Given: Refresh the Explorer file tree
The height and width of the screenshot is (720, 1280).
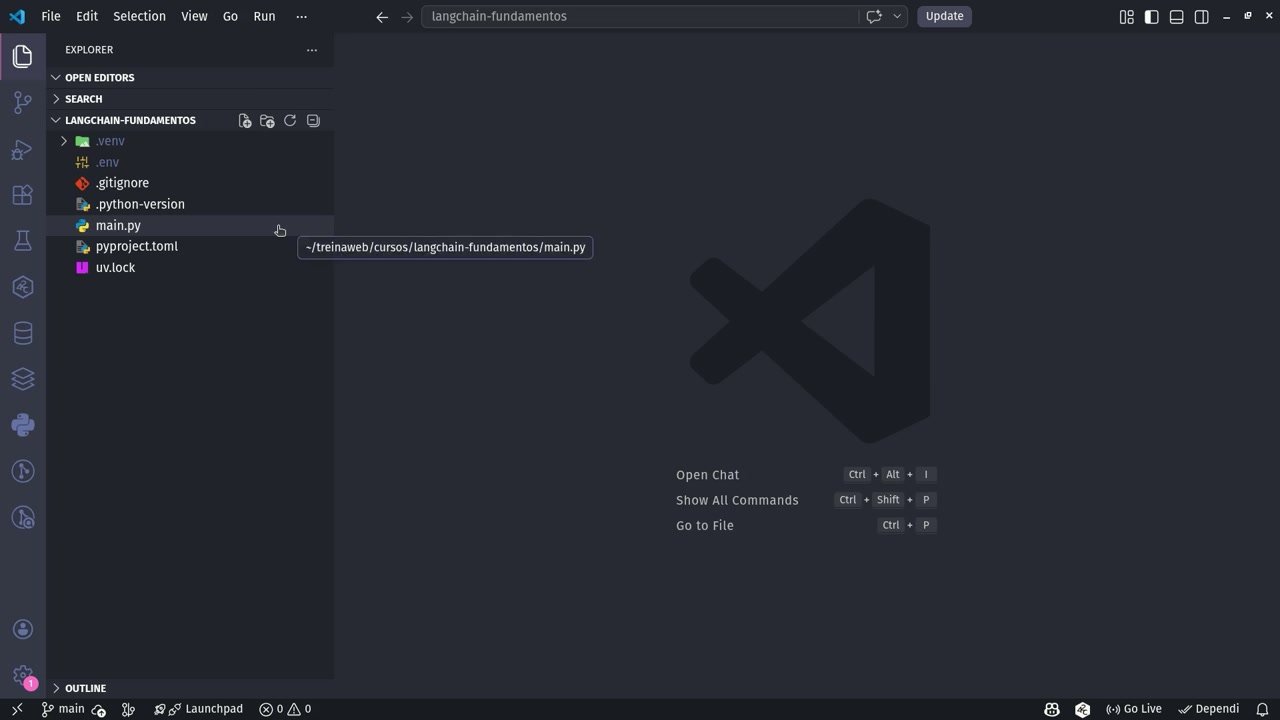Looking at the screenshot, I should pyautogui.click(x=290, y=120).
